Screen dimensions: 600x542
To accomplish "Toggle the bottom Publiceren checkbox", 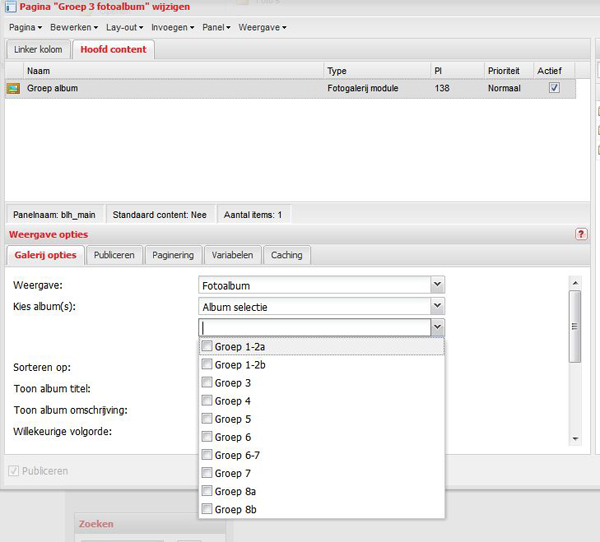I will click(x=13, y=471).
